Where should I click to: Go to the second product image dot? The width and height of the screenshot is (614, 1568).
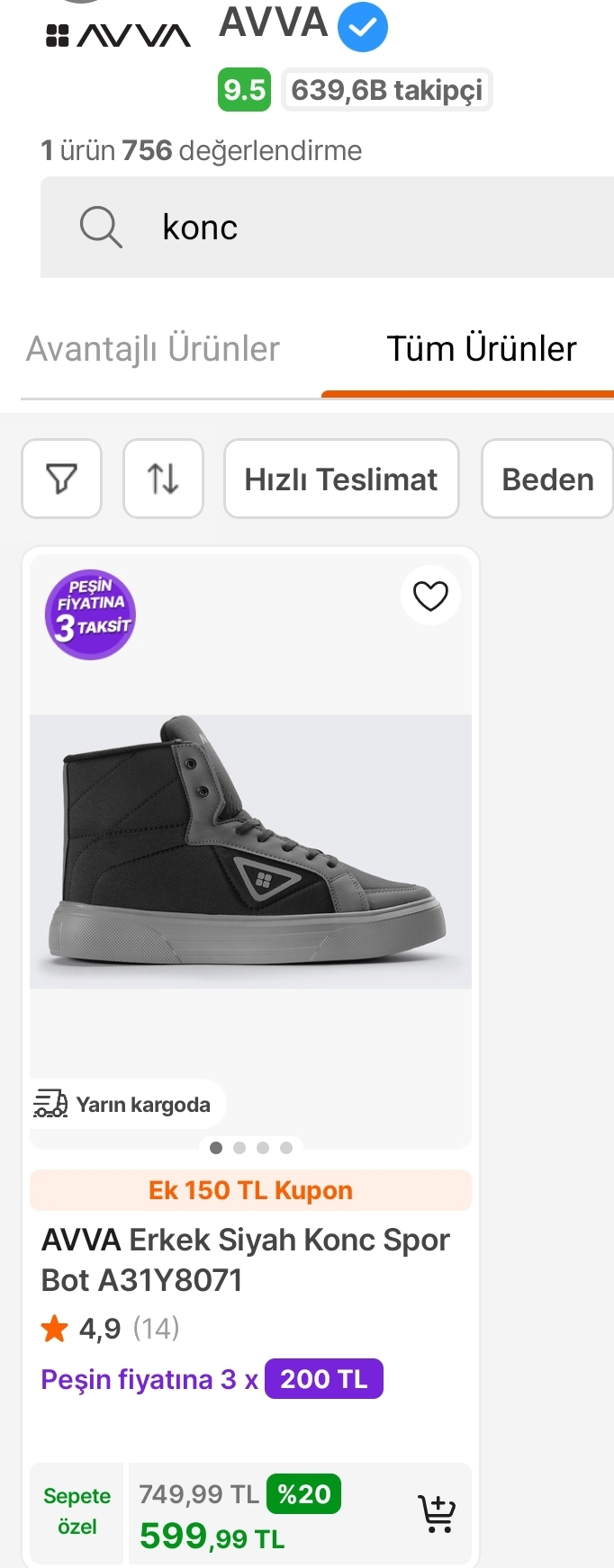click(239, 1148)
